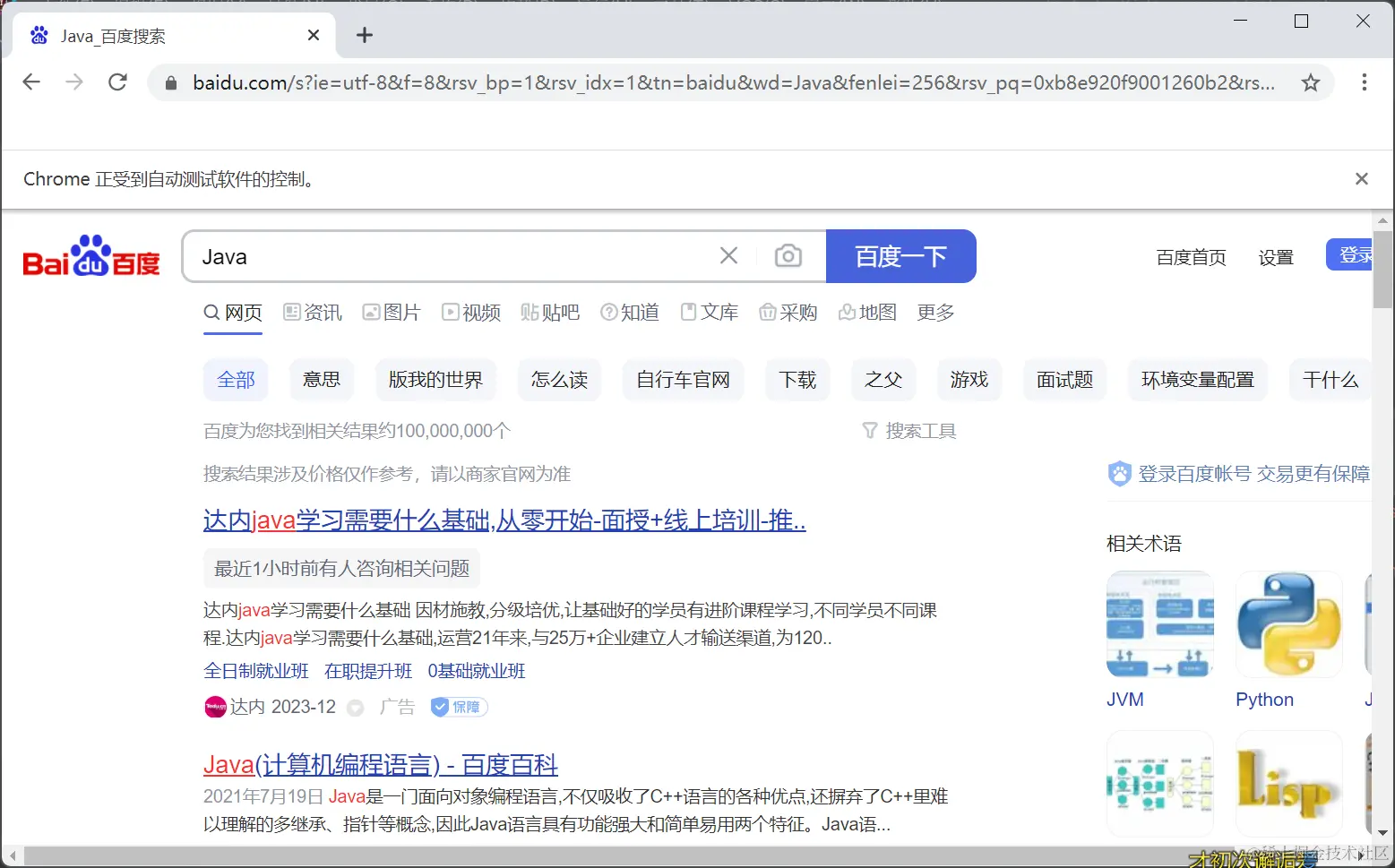Click scrollbar down arrow
This screenshot has height=868, width=1395.
click(x=1382, y=832)
